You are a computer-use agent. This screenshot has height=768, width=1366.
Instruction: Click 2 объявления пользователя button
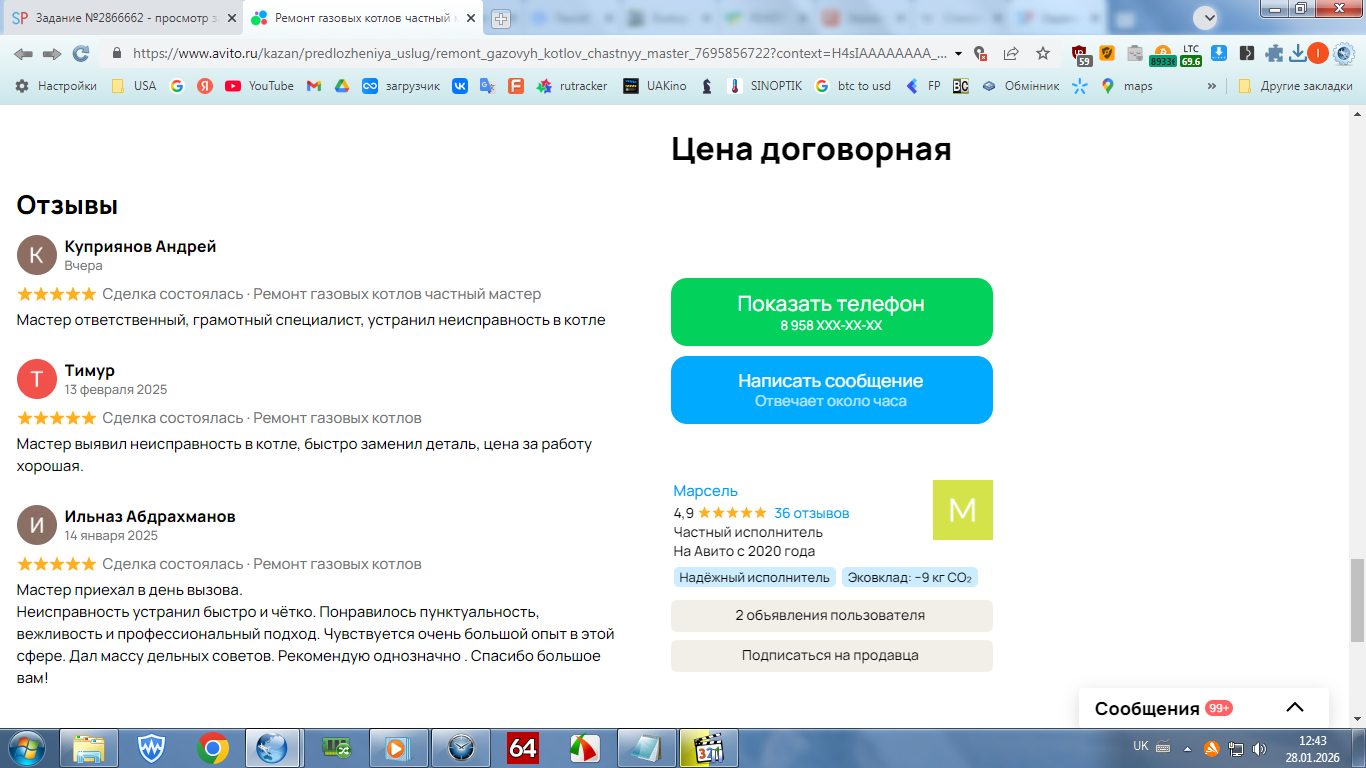832,616
